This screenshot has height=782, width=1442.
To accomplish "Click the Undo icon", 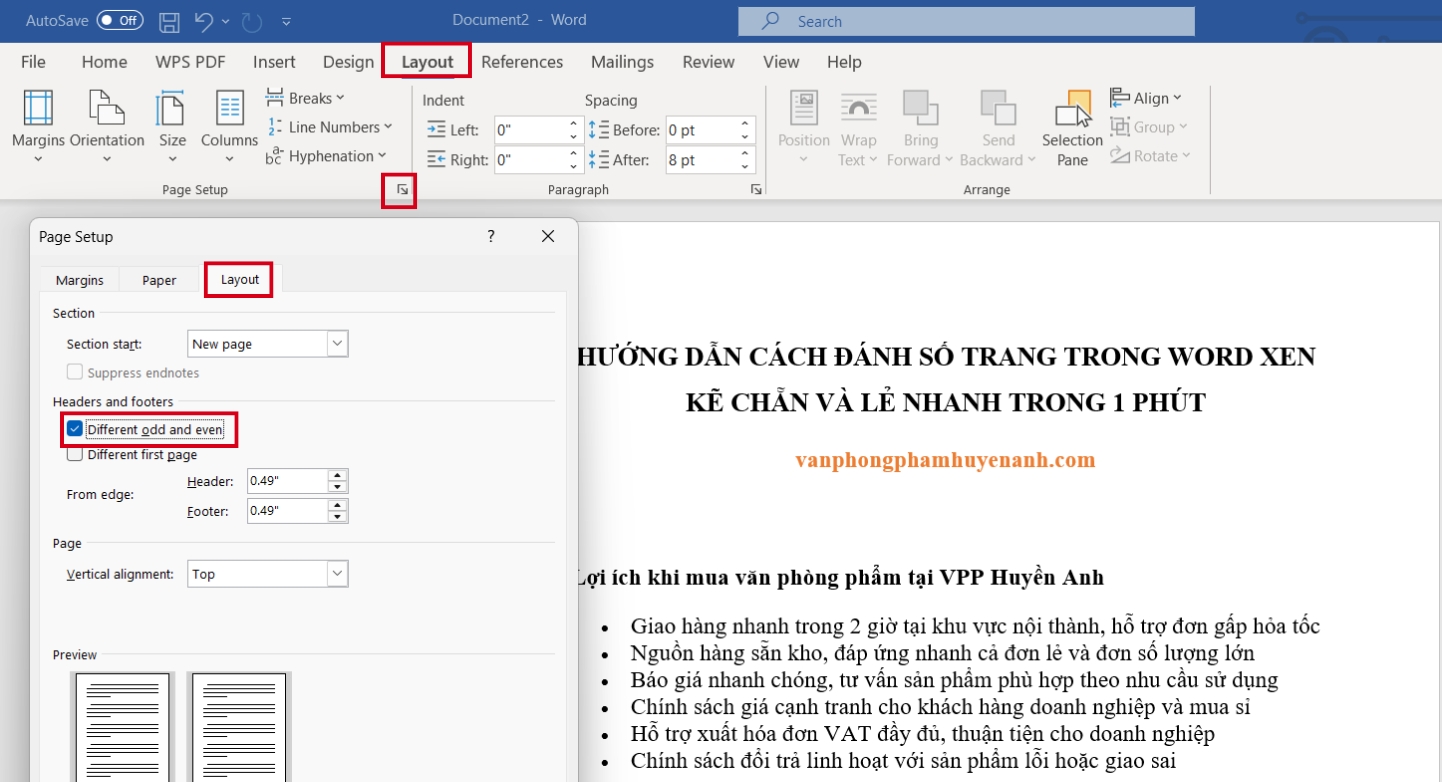I will [x=203, y=20].
